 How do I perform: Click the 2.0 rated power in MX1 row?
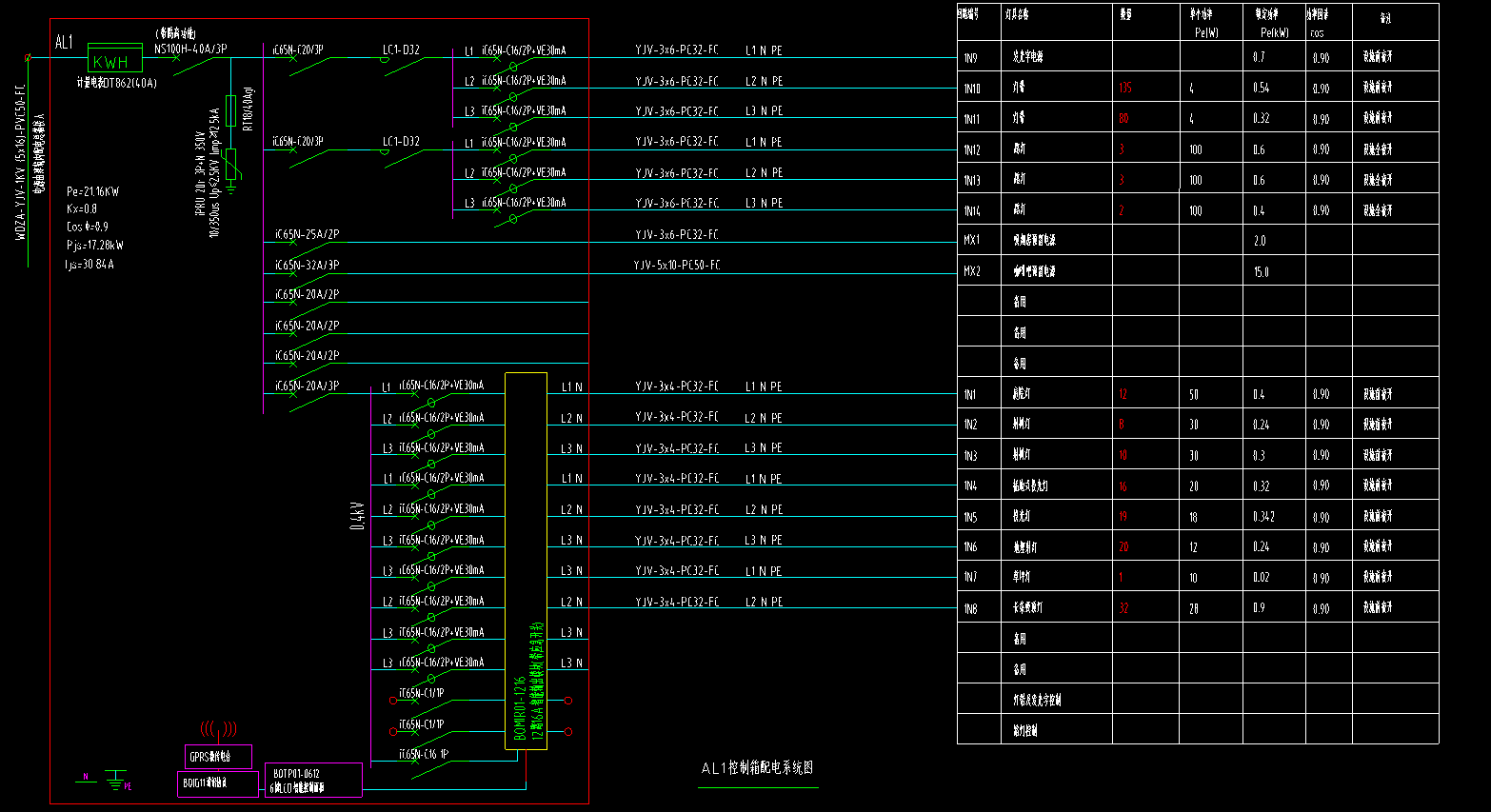click(1259, 241)
